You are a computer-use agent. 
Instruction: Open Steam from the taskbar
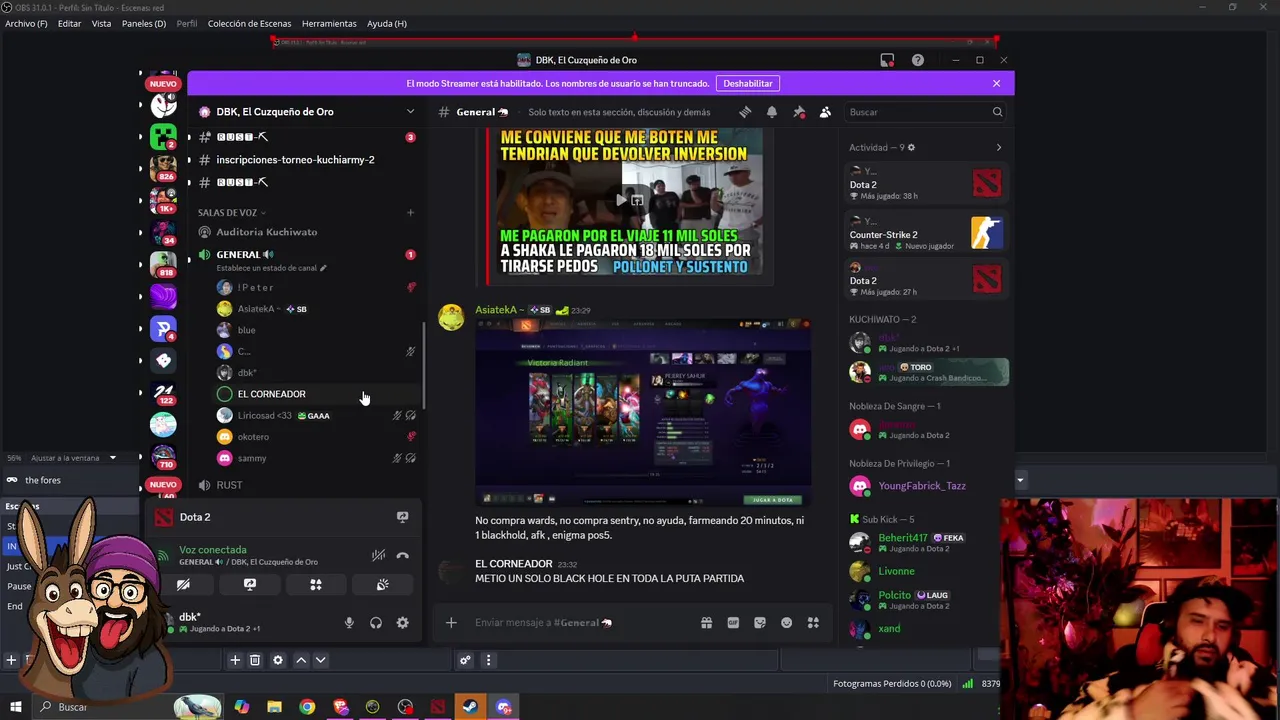coord(470,707)
